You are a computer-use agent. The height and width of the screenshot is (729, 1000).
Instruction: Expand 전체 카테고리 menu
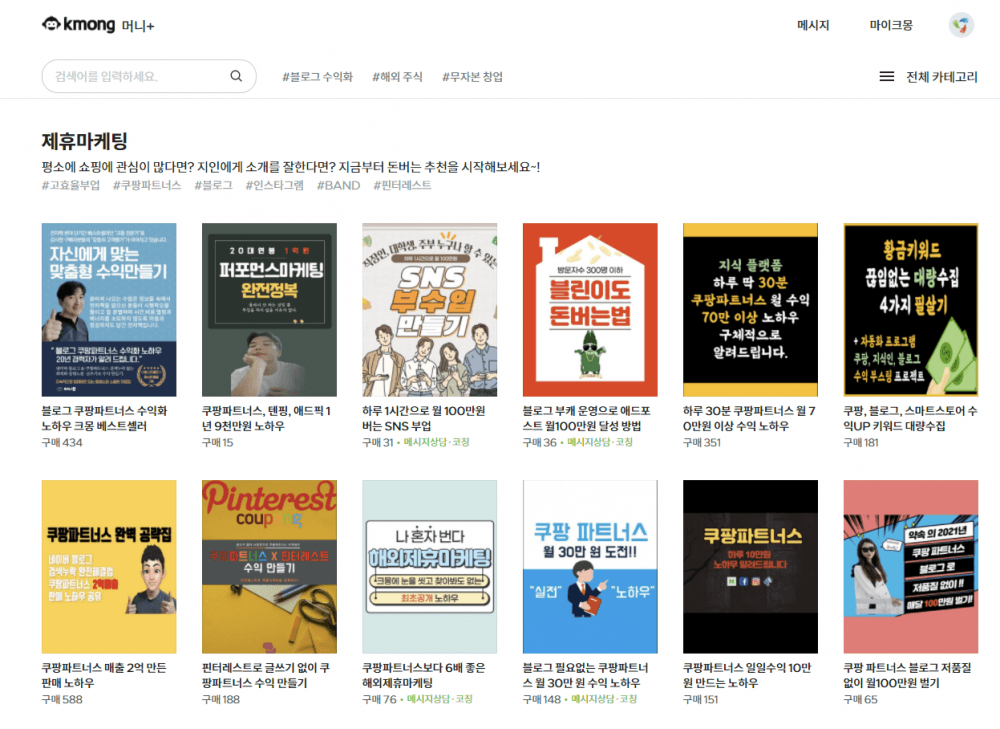point(941,77)
